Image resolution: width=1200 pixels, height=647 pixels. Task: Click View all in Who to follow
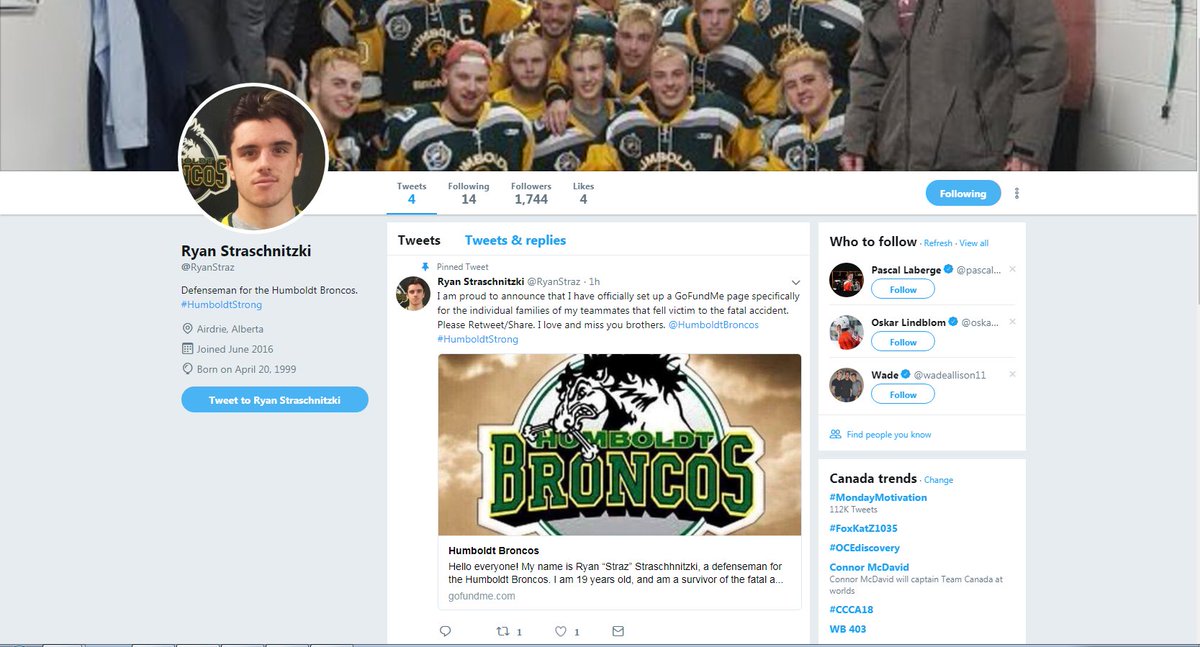974,244
